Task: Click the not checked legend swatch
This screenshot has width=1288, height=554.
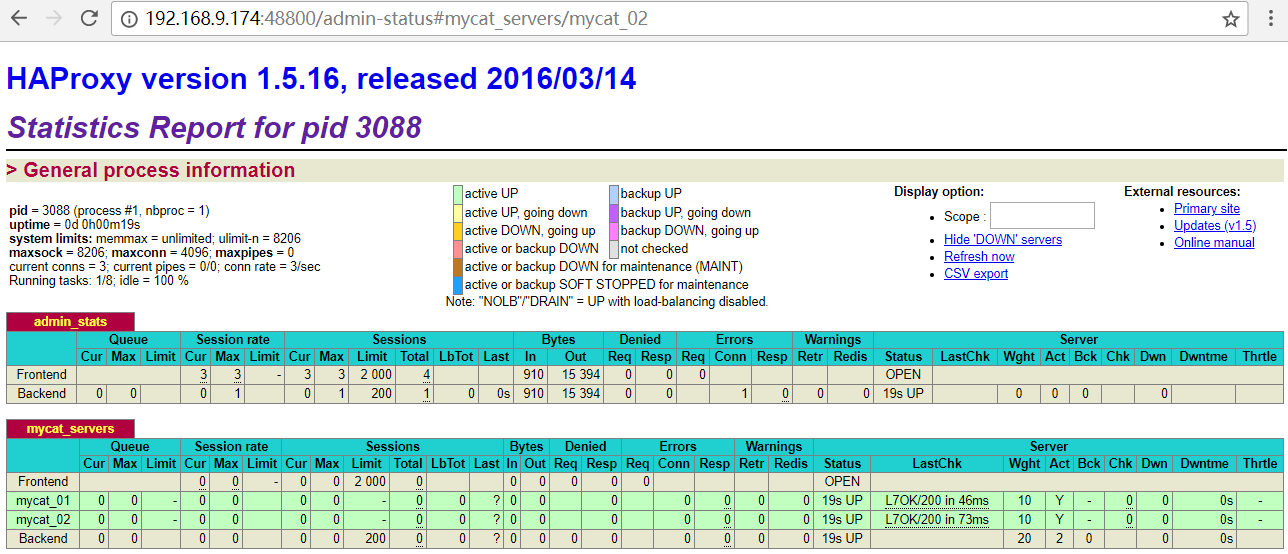Action: coord(614,248)
